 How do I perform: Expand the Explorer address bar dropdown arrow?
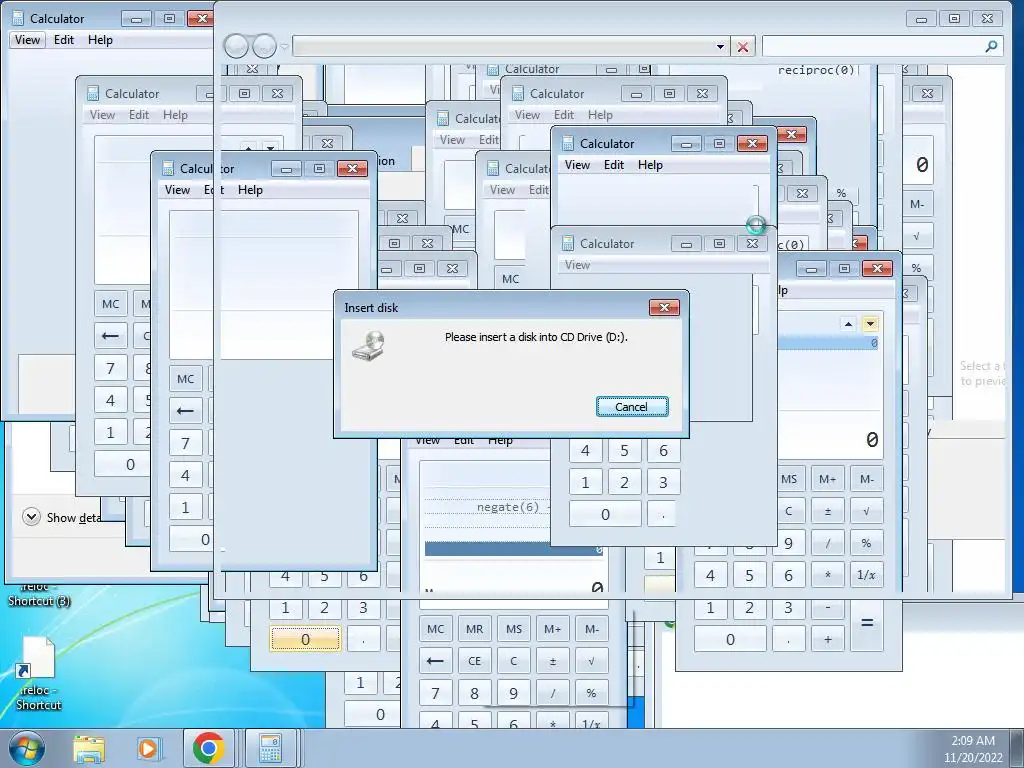click(x=720, y=46)
